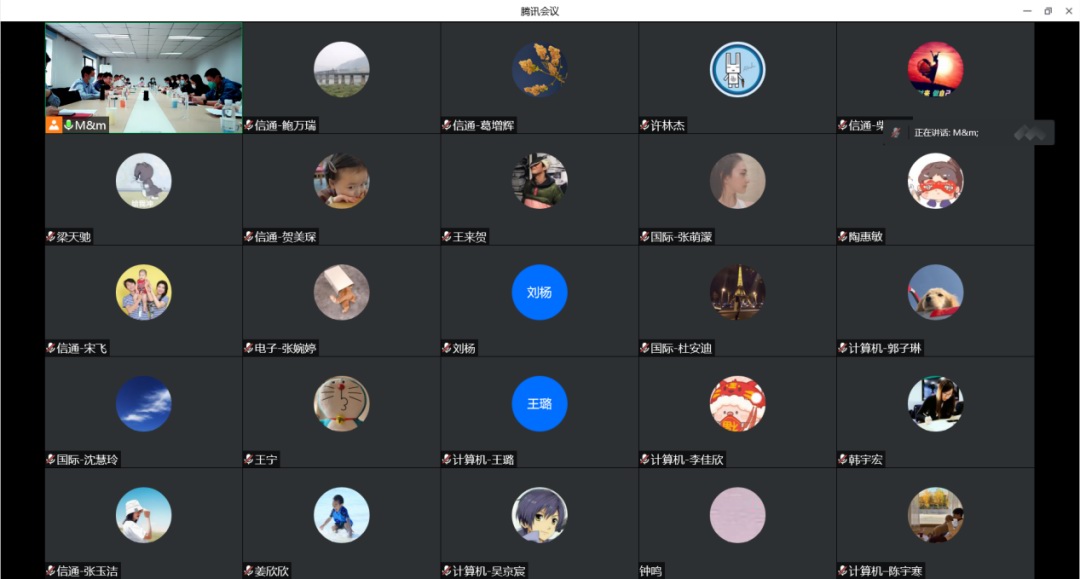This screenshot has height=579, width=1080.
Task: Select the M&m live video tile
Action: 143,78
